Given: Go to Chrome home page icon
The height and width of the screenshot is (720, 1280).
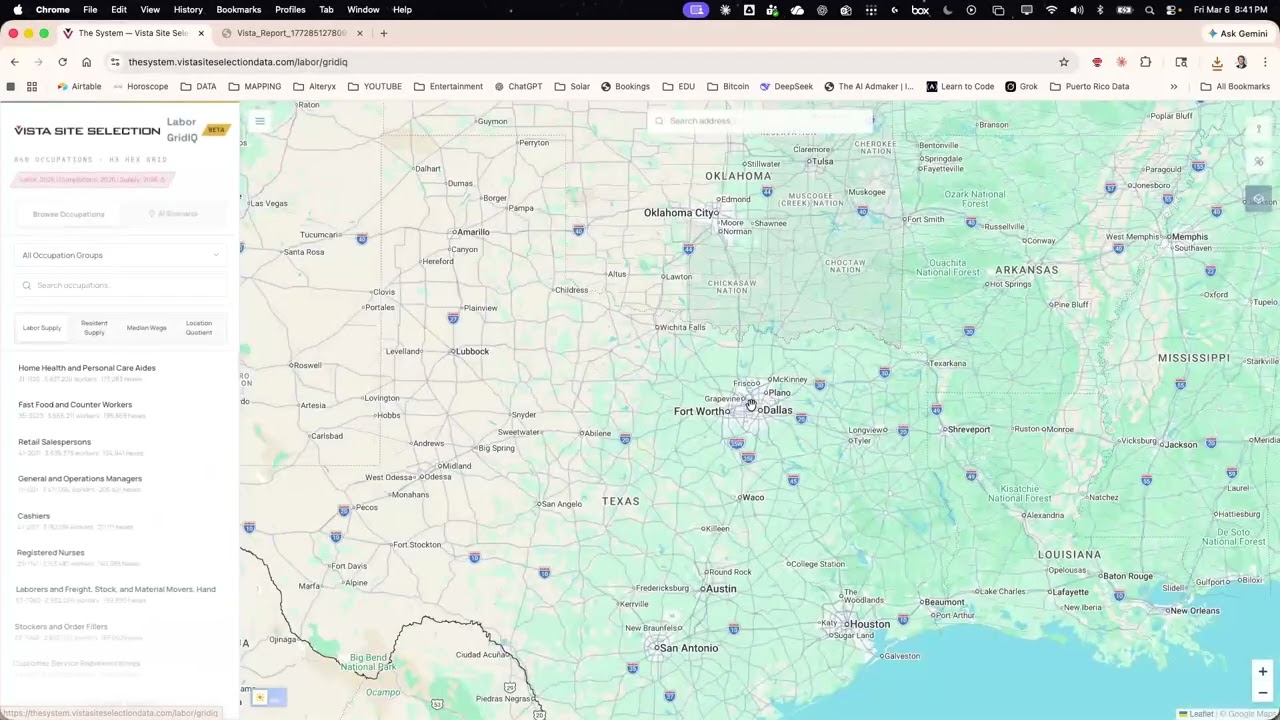Looking at the screenshot, I should coord(86,62).
